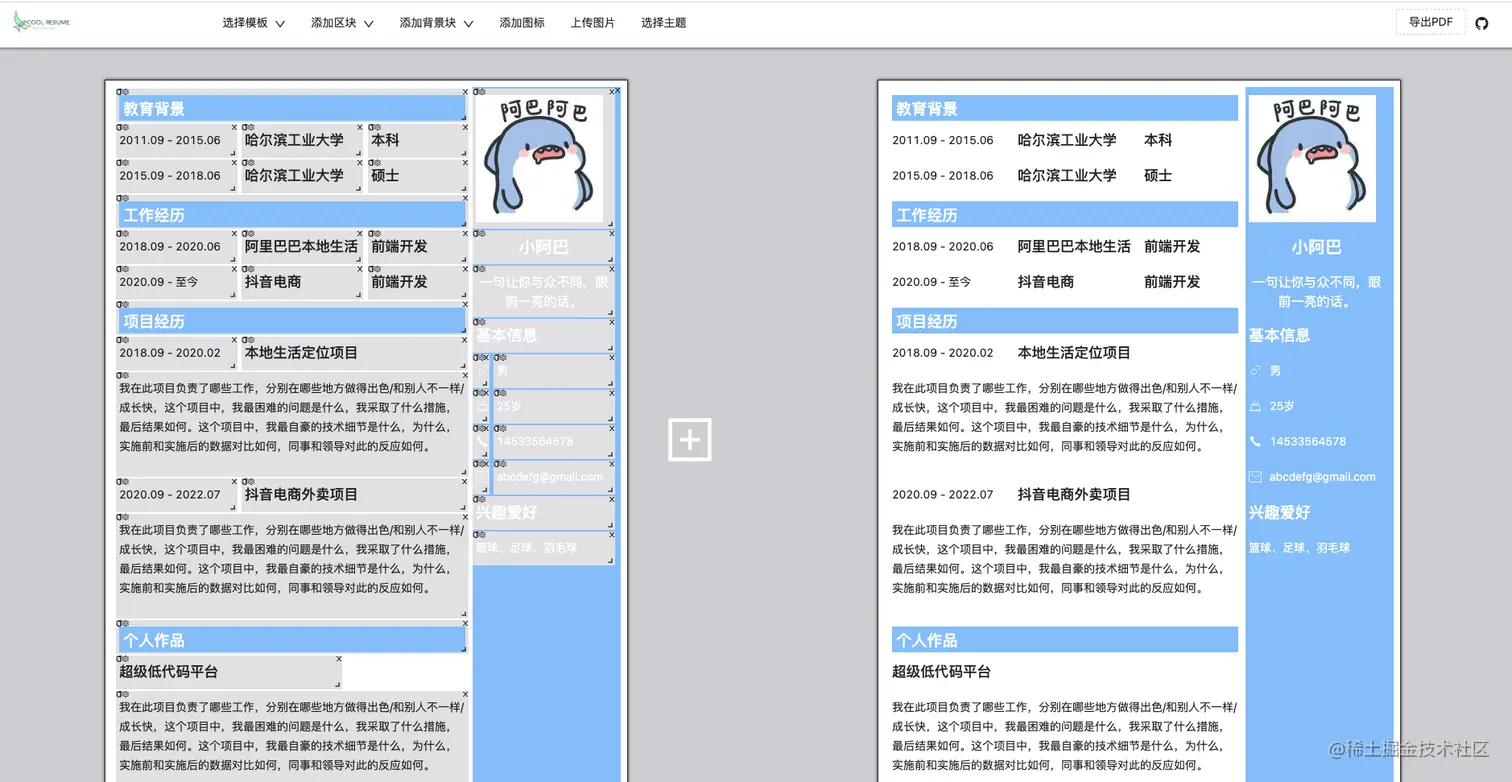Delete the 教育背景 header block in the editor
The width and height of the screenshot is (1512, 782).
tap(465, 92)
